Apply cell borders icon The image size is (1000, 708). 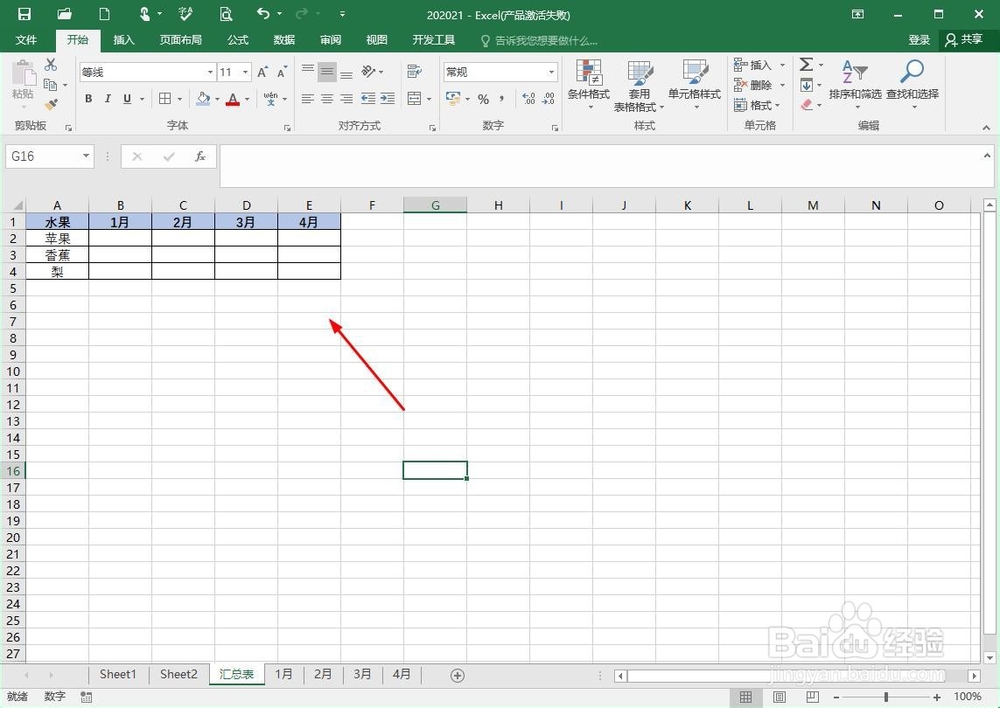[x=165, y=99]
